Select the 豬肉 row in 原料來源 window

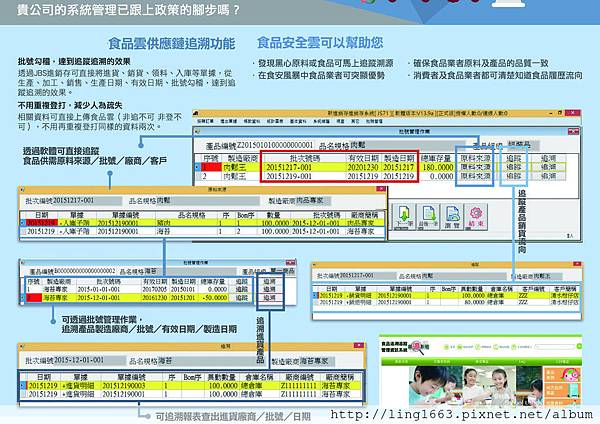(203, 223)
